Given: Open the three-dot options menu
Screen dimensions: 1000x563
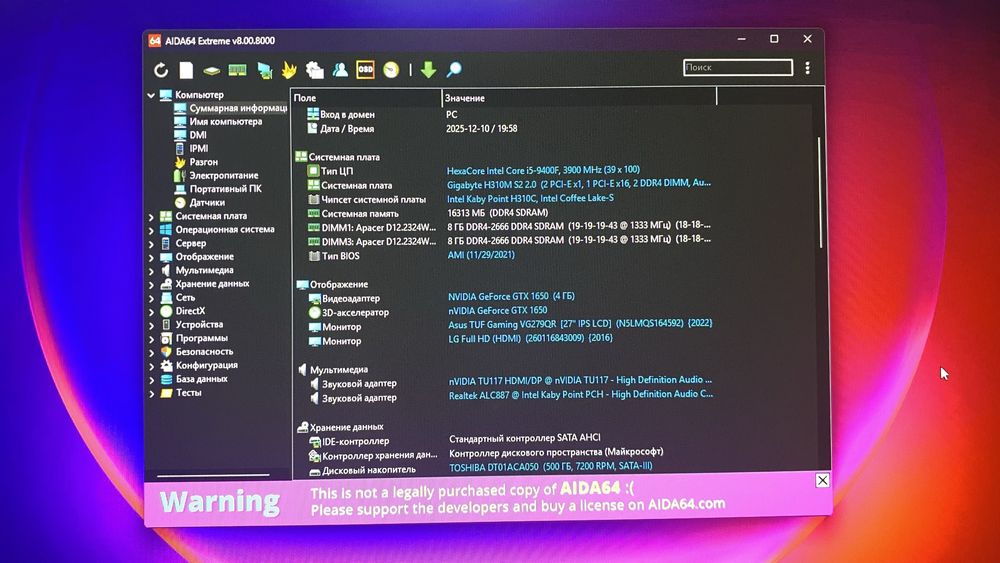Looking at the screenshot, I should tap(807, 68).
